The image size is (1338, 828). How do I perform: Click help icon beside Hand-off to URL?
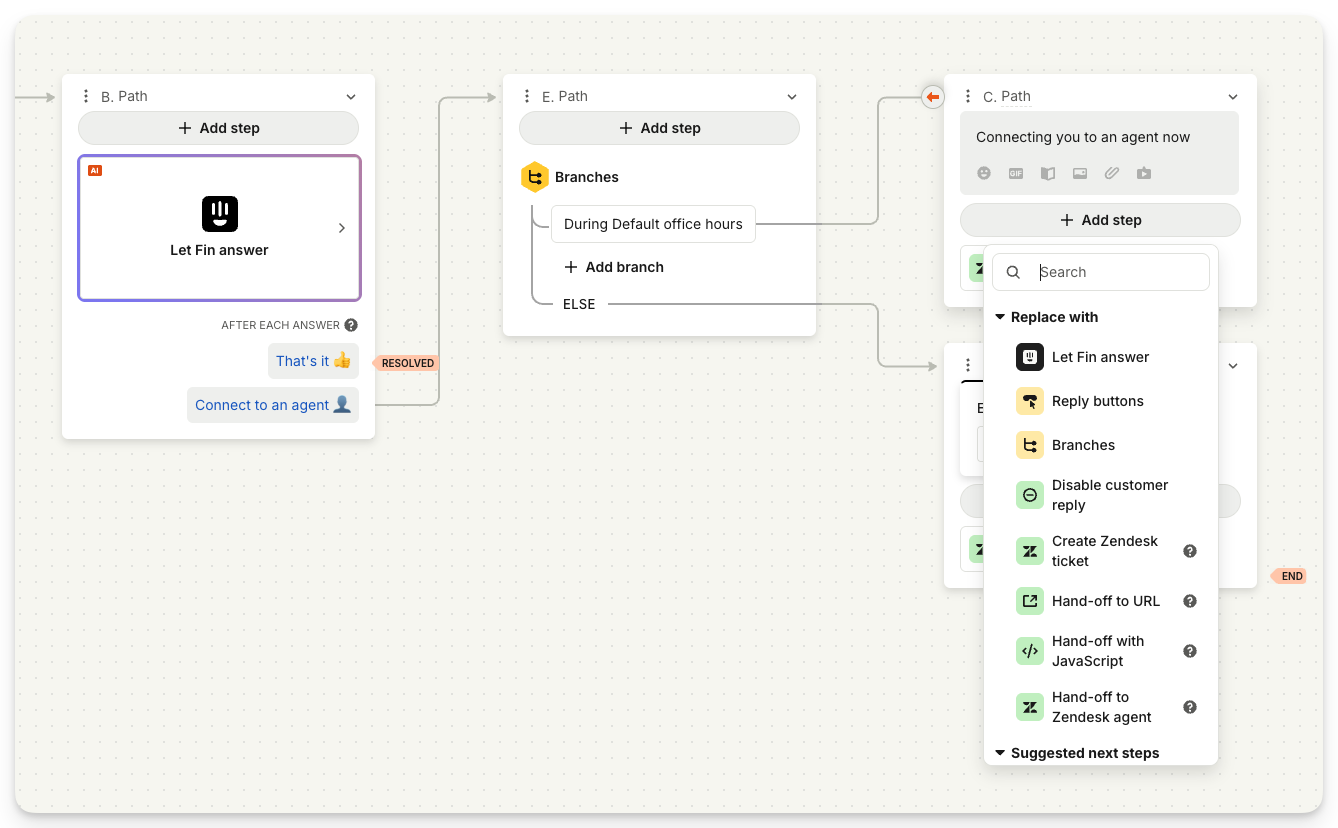point(1190,601)
